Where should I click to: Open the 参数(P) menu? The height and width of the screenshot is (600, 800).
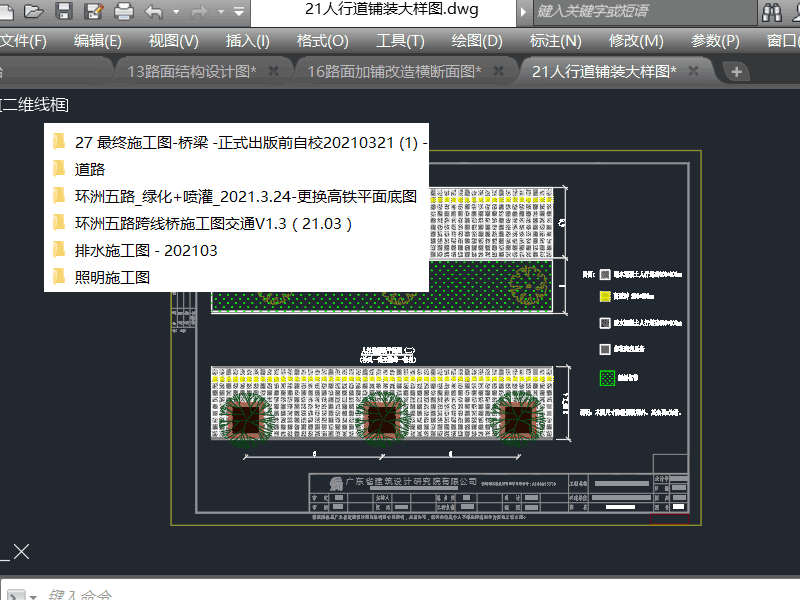[715, 41]
